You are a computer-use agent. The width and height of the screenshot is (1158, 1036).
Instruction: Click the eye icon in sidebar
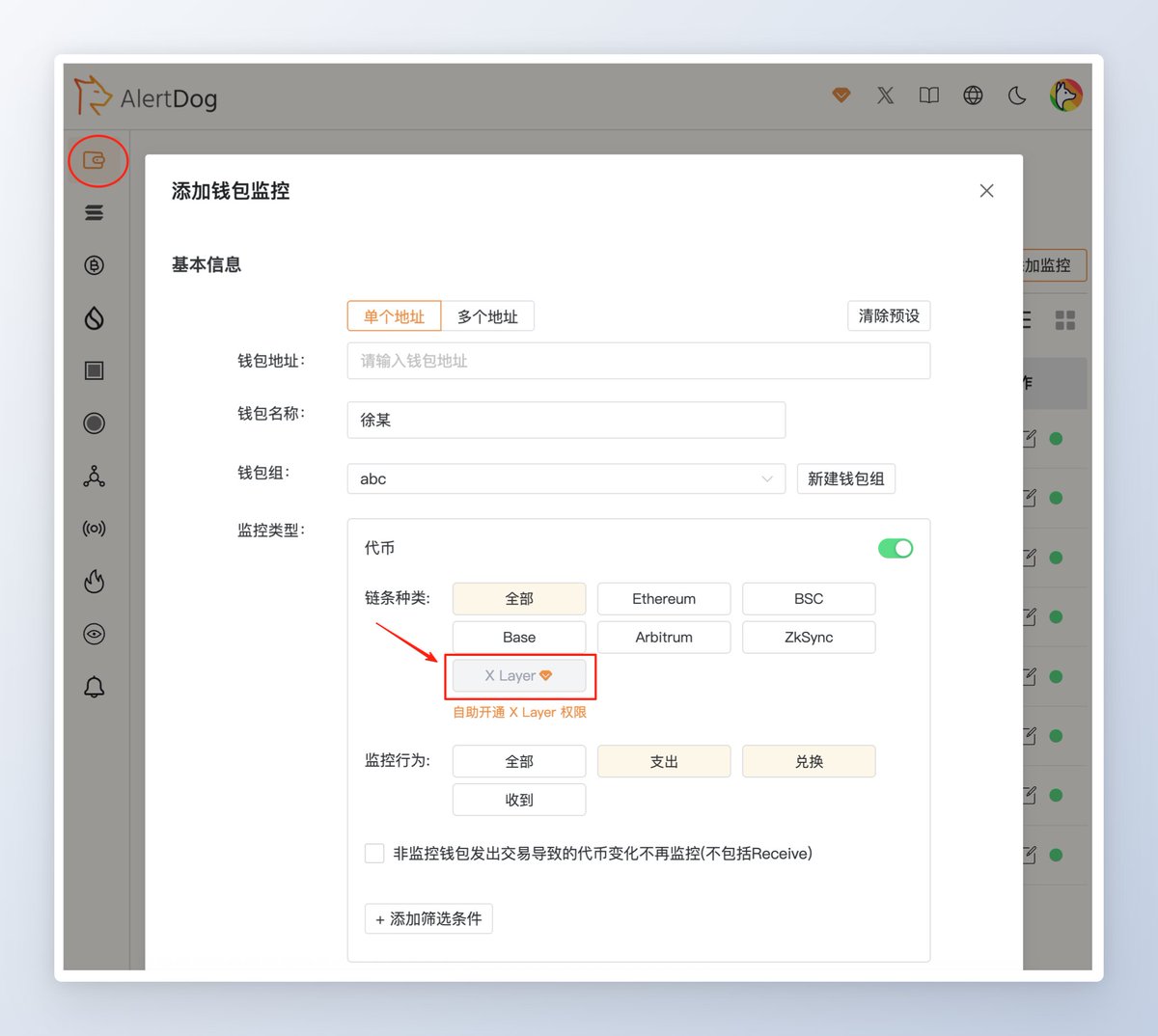(95, 634)
